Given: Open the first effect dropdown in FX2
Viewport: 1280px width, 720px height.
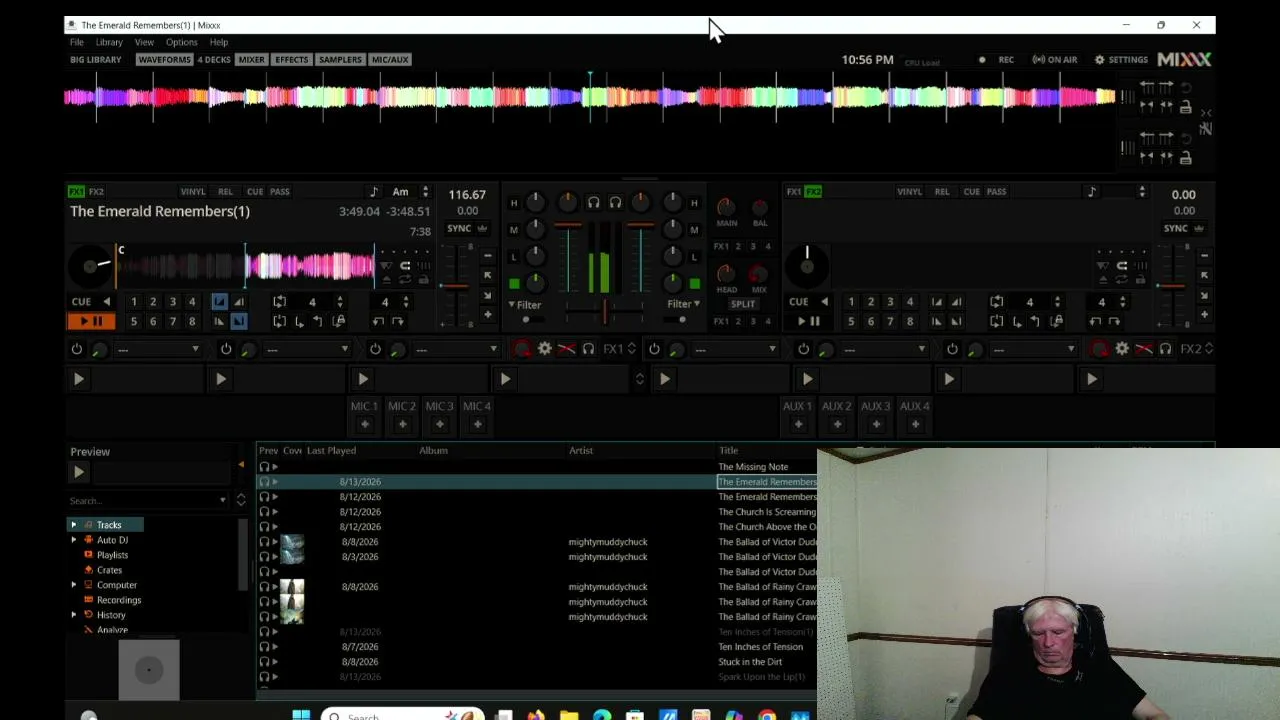Looking at the screenshot, I should coord(736,349).
